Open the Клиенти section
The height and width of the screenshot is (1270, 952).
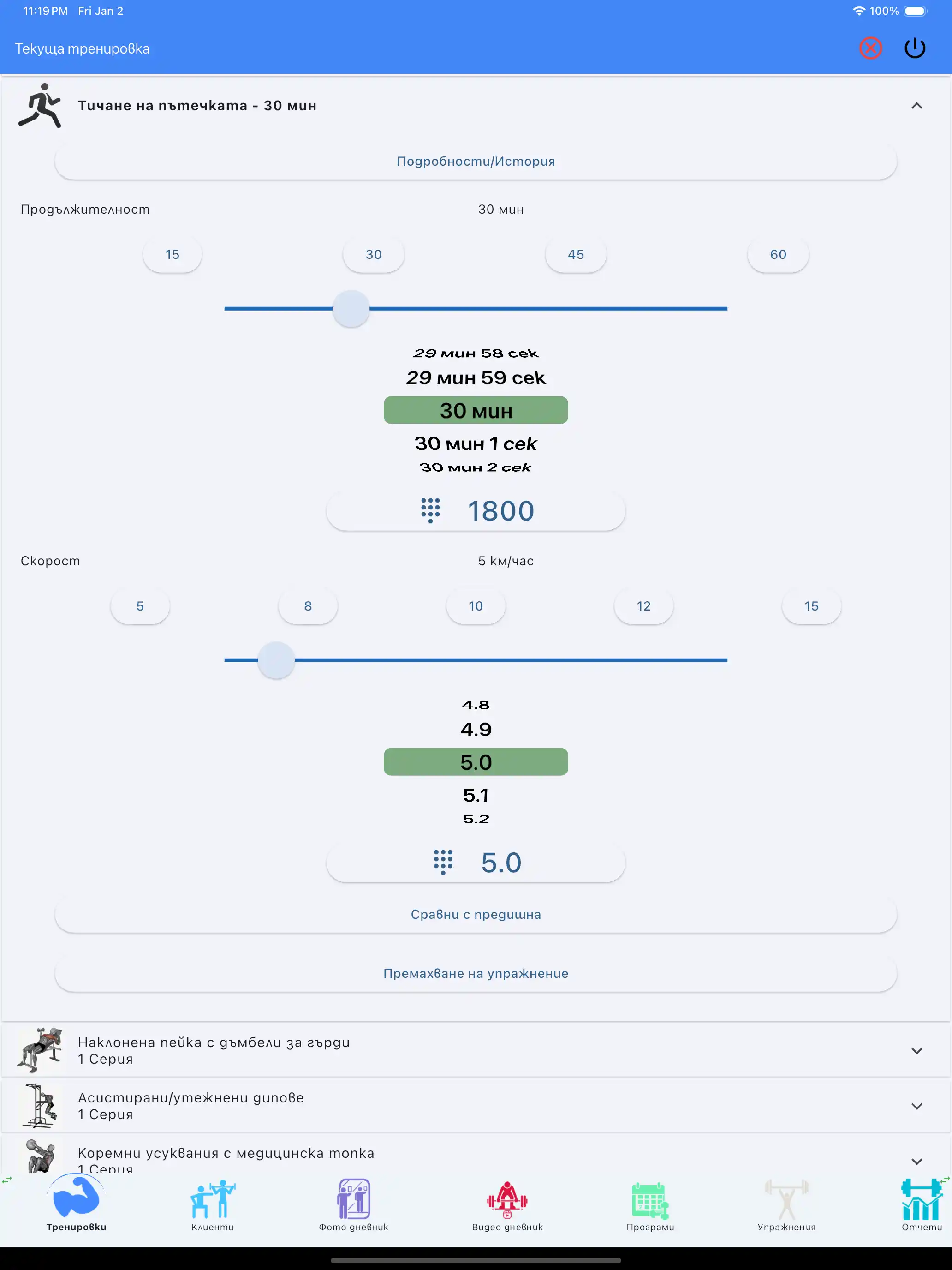point(212,1205)
